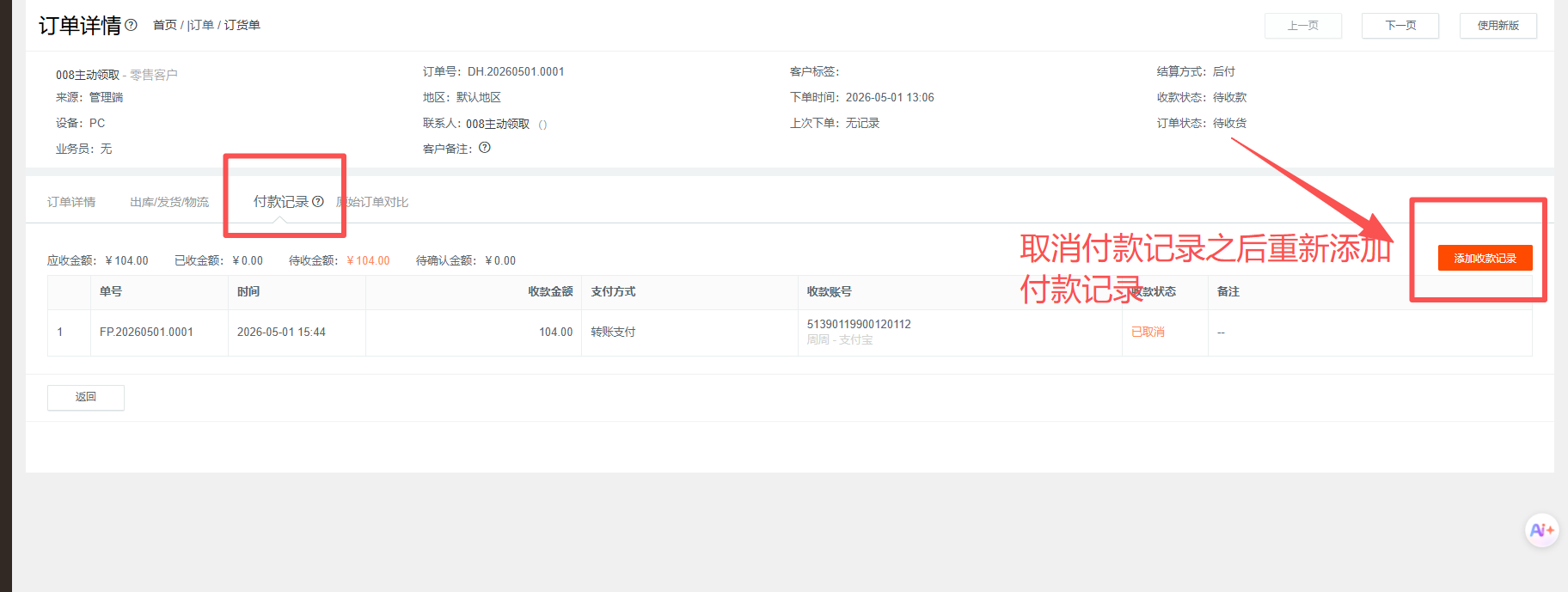1568x592 pixels.
Task: Add a receipt record with 添加收款记录
Action: coord(1485,258)
